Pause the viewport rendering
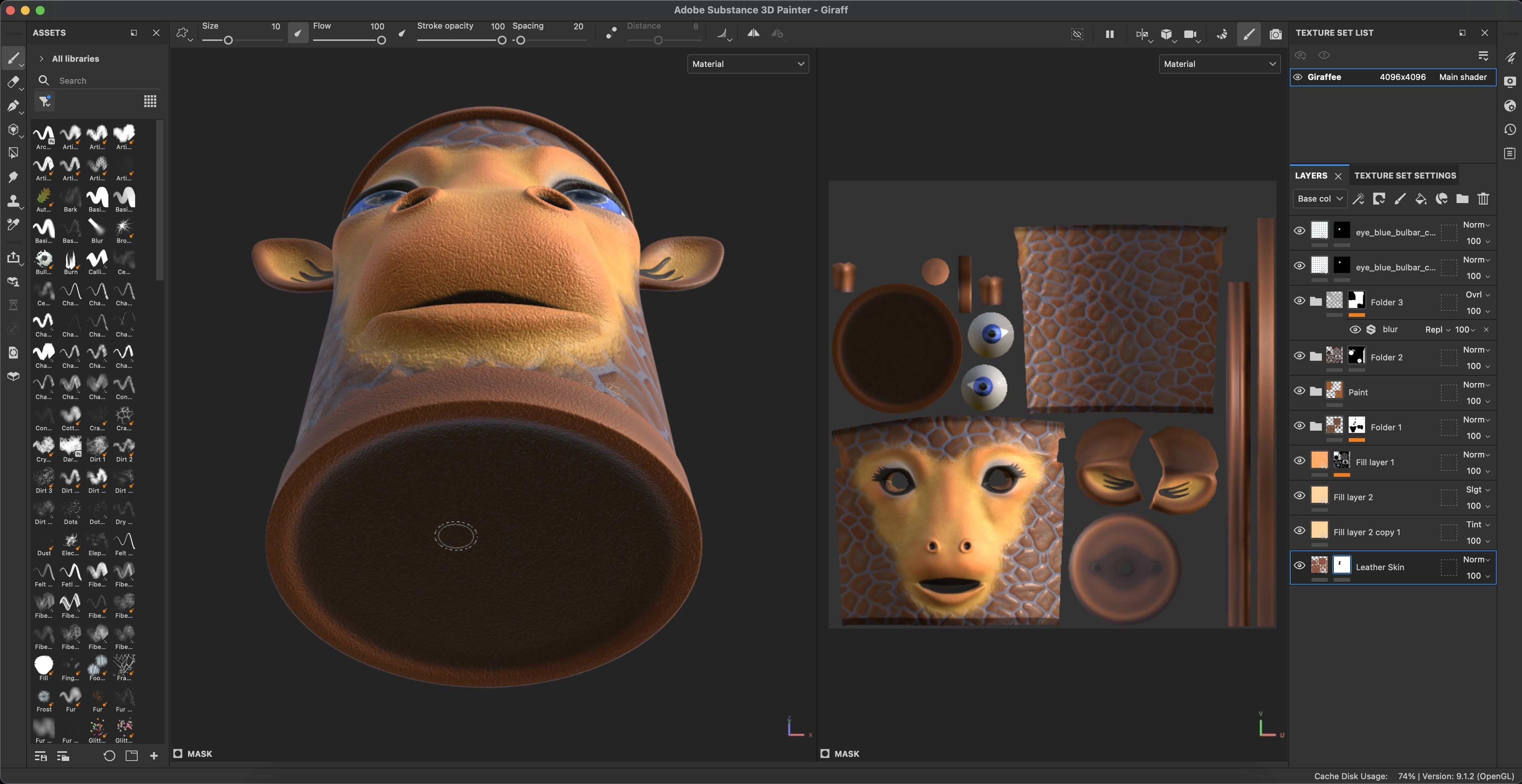Screen dimensions: 1522x784 pos(1110,34)
